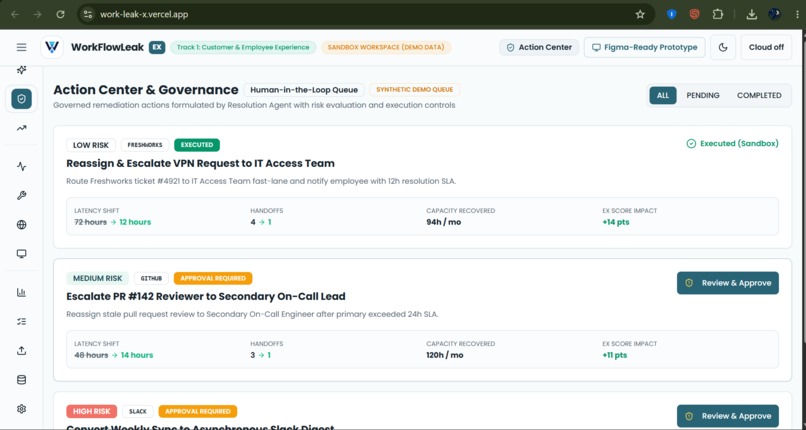
Task: Open the browser profile avatar
Action: [774, 14]
